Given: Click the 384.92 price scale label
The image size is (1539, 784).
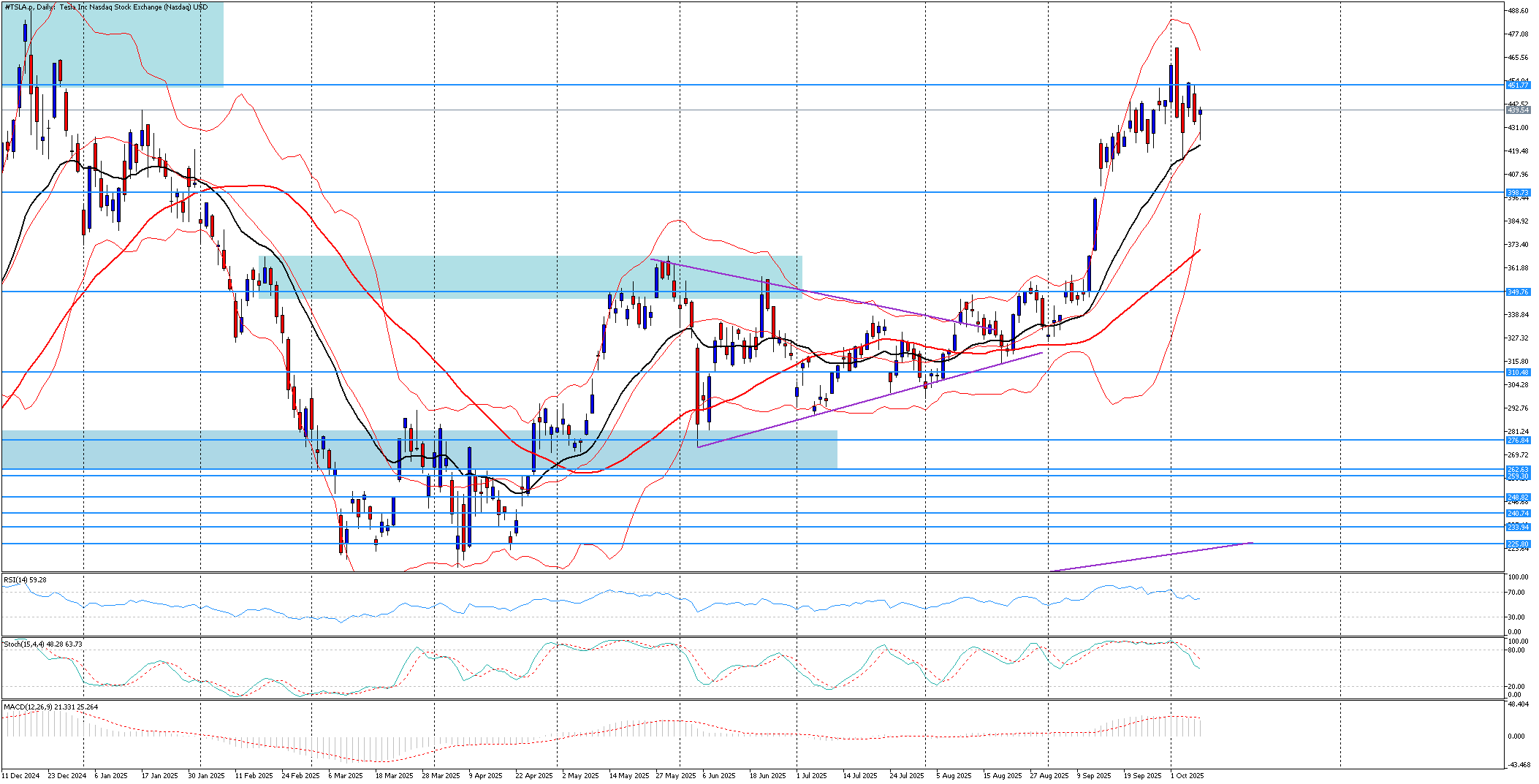Looking at the screenshot, I should [1518, 221].
